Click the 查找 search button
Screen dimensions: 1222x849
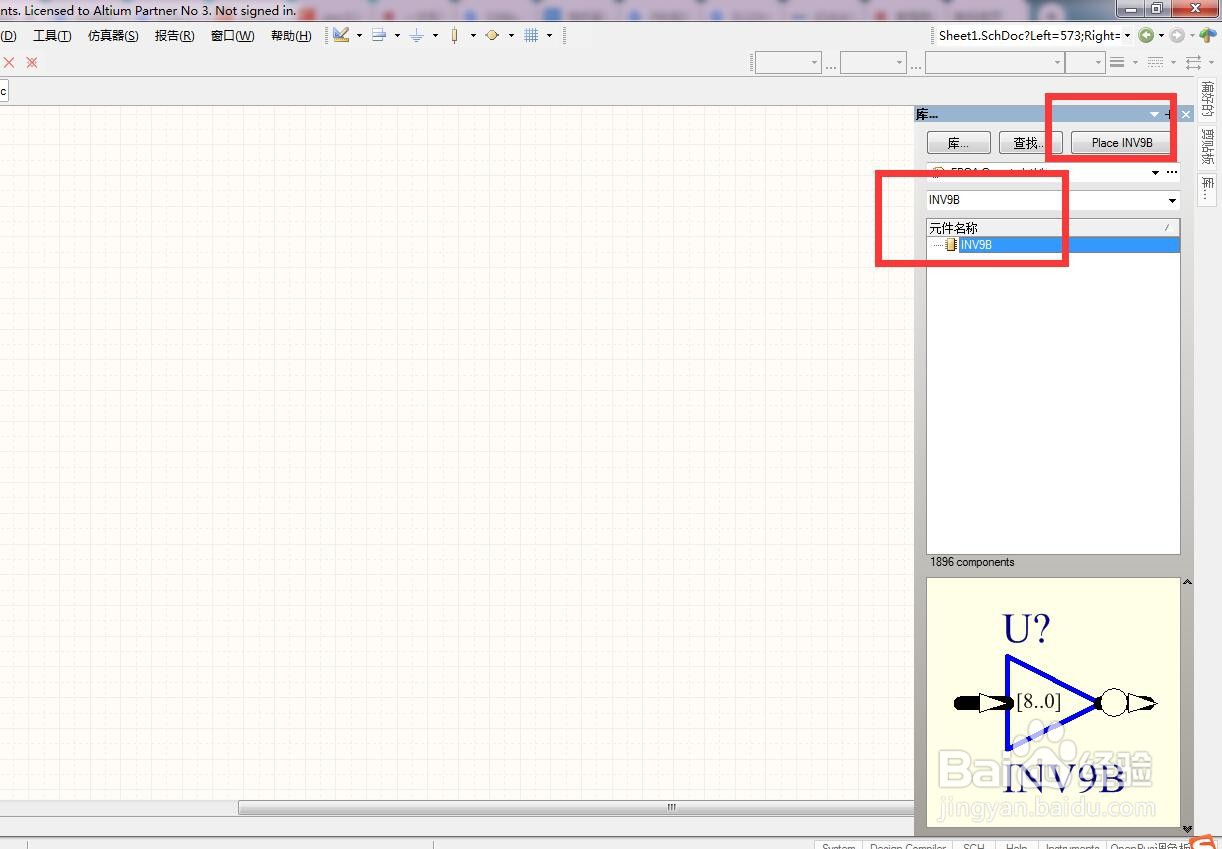coord(1030,143)
